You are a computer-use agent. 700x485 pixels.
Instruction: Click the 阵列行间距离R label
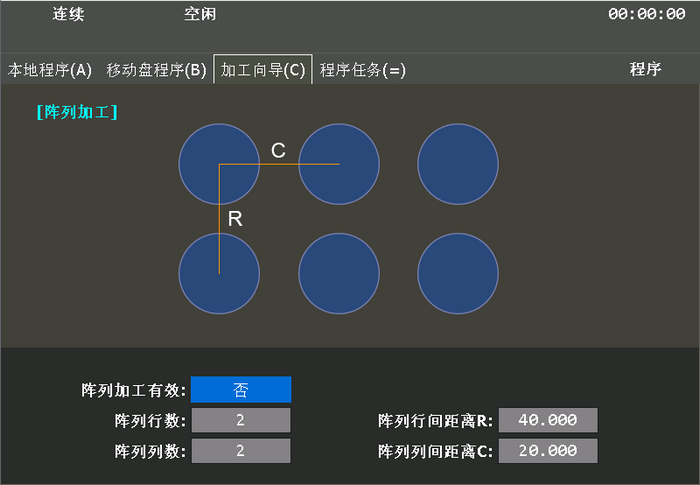pos(435,420)
